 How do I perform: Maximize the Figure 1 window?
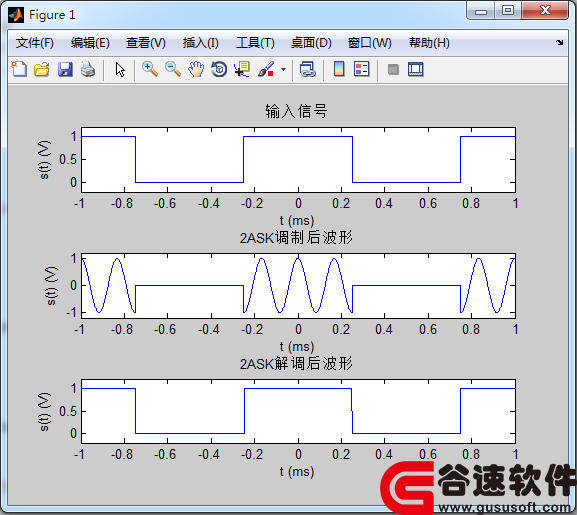[508, 10]
